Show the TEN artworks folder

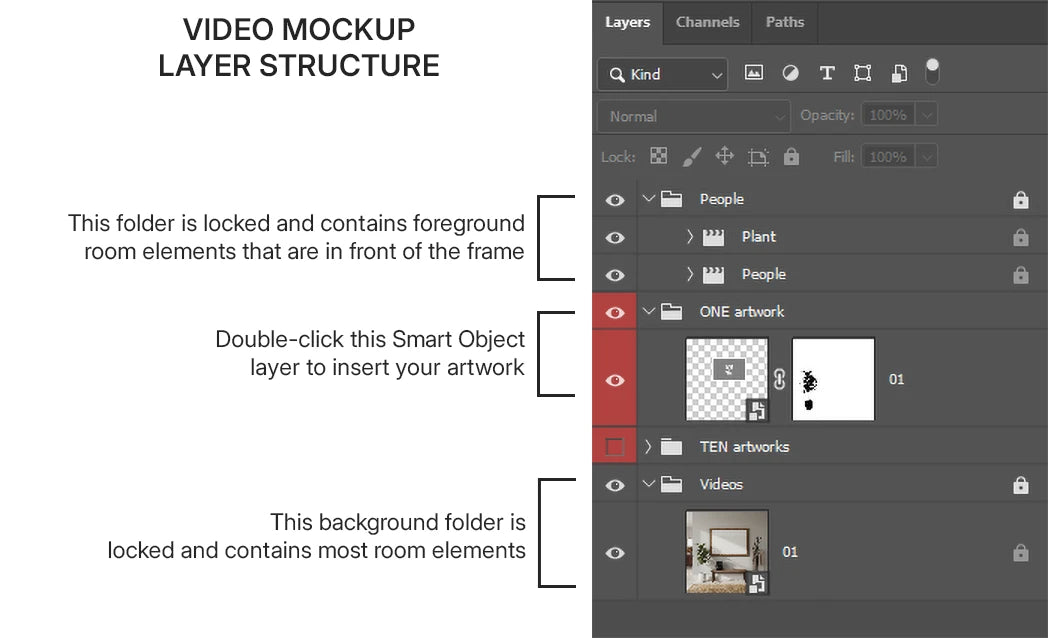615,447
